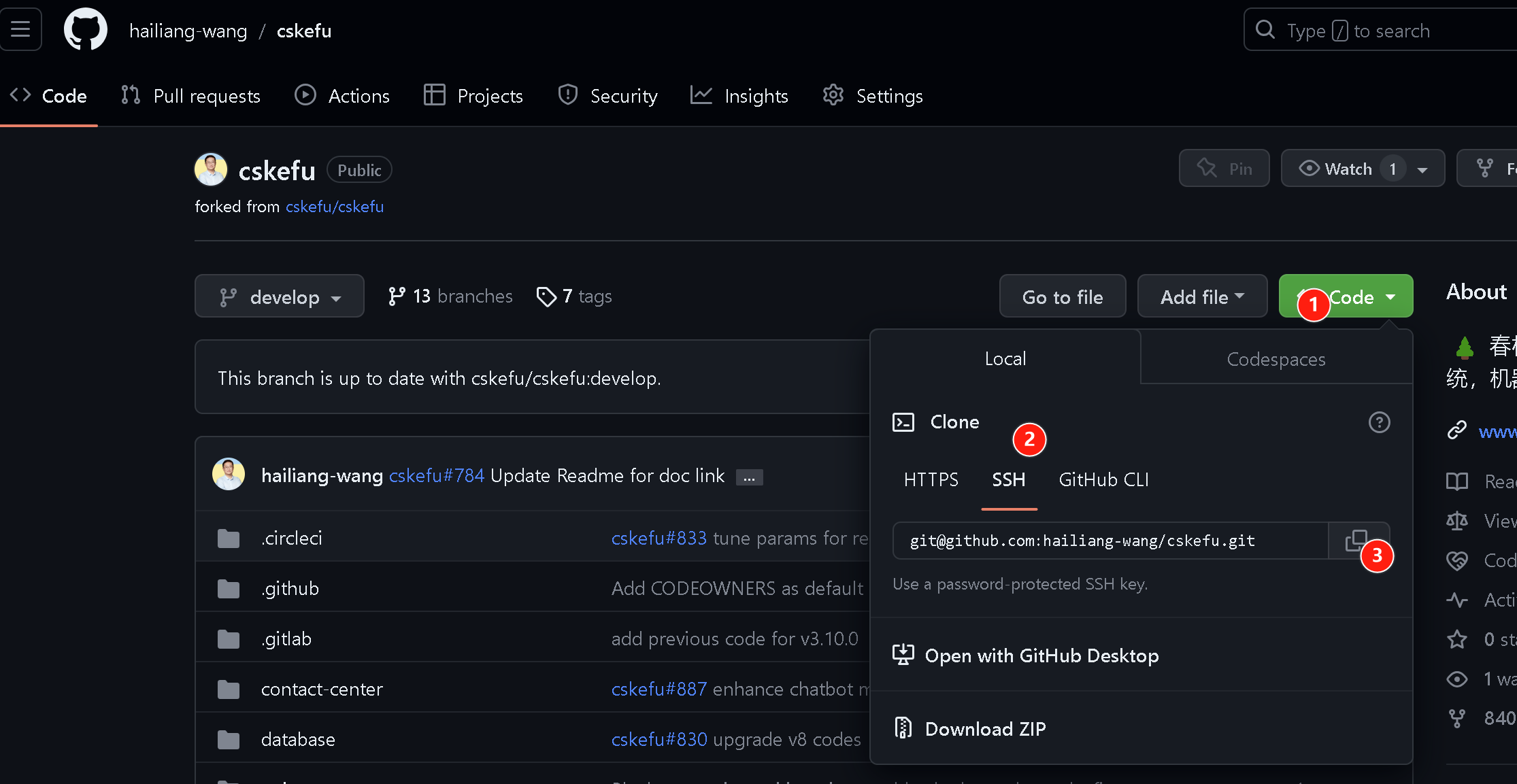Open the Security tab
Viewport: 1517px width, 784px height.
[x=607, y=96]
